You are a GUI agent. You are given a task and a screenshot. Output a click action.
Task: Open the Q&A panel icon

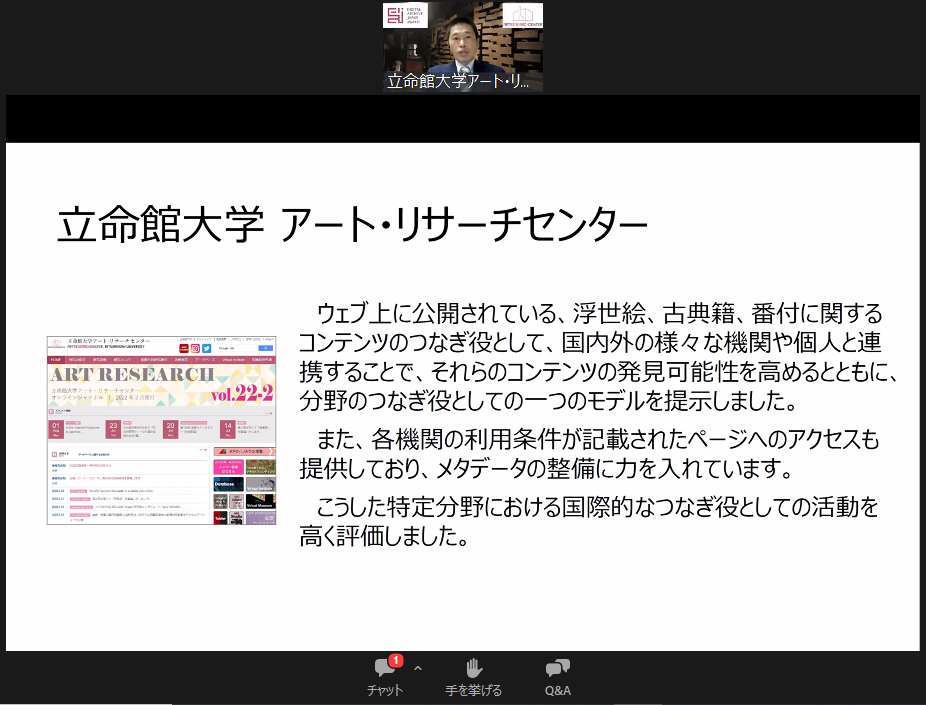557,667
